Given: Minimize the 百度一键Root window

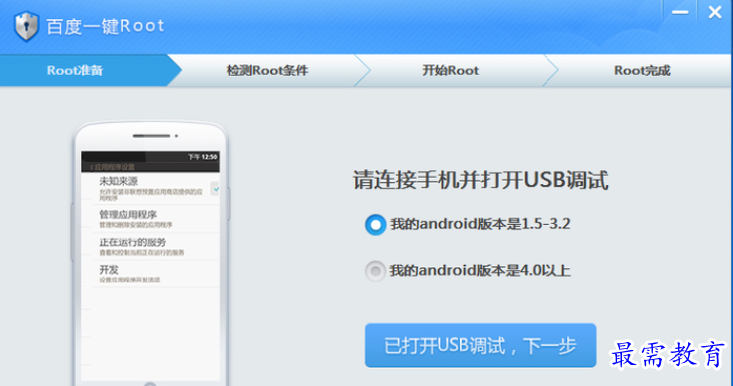Looking at the screenshot, I should [x=680, y=12].
